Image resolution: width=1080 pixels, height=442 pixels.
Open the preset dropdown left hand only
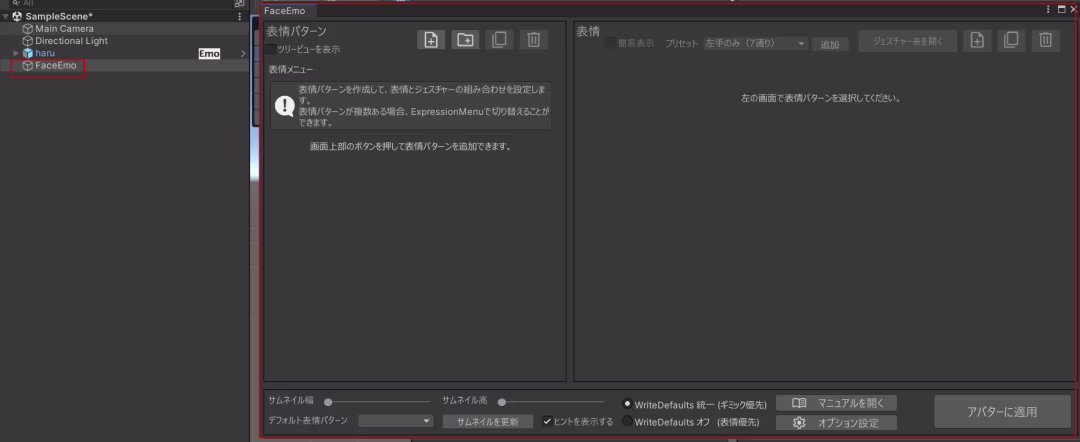click(x=755, y=43)
